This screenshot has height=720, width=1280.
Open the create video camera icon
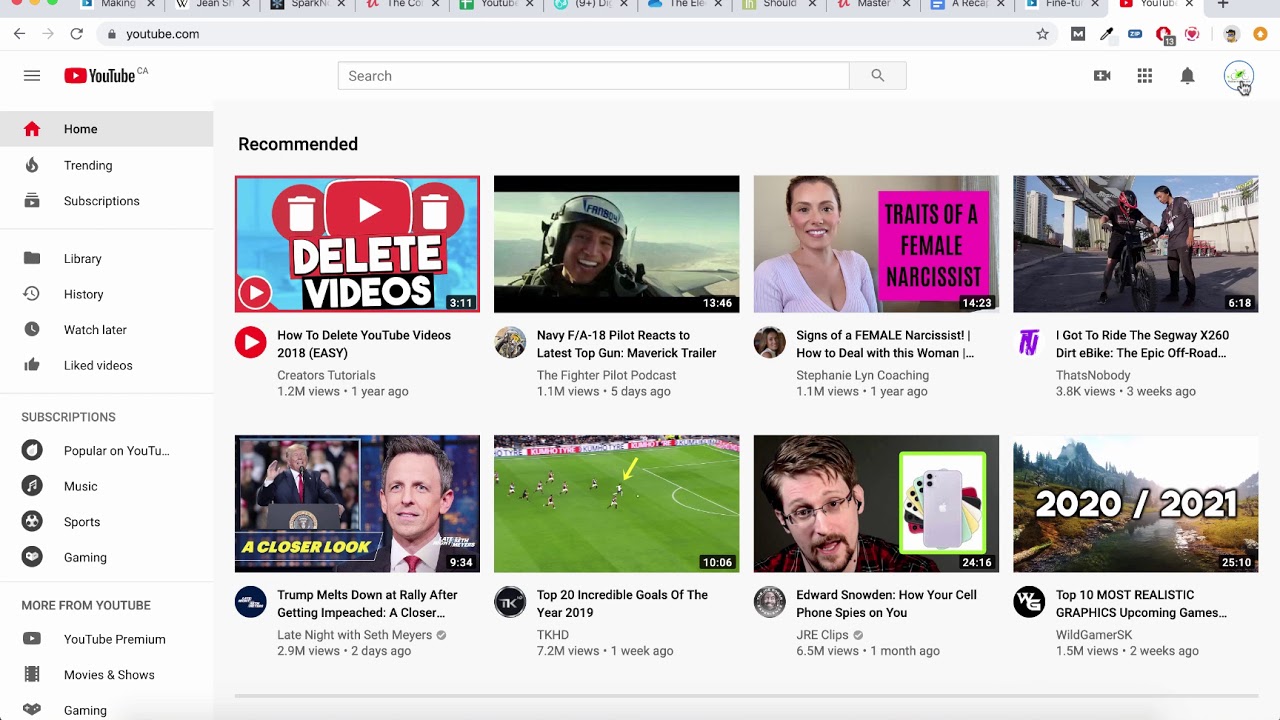click(1102, 76)
